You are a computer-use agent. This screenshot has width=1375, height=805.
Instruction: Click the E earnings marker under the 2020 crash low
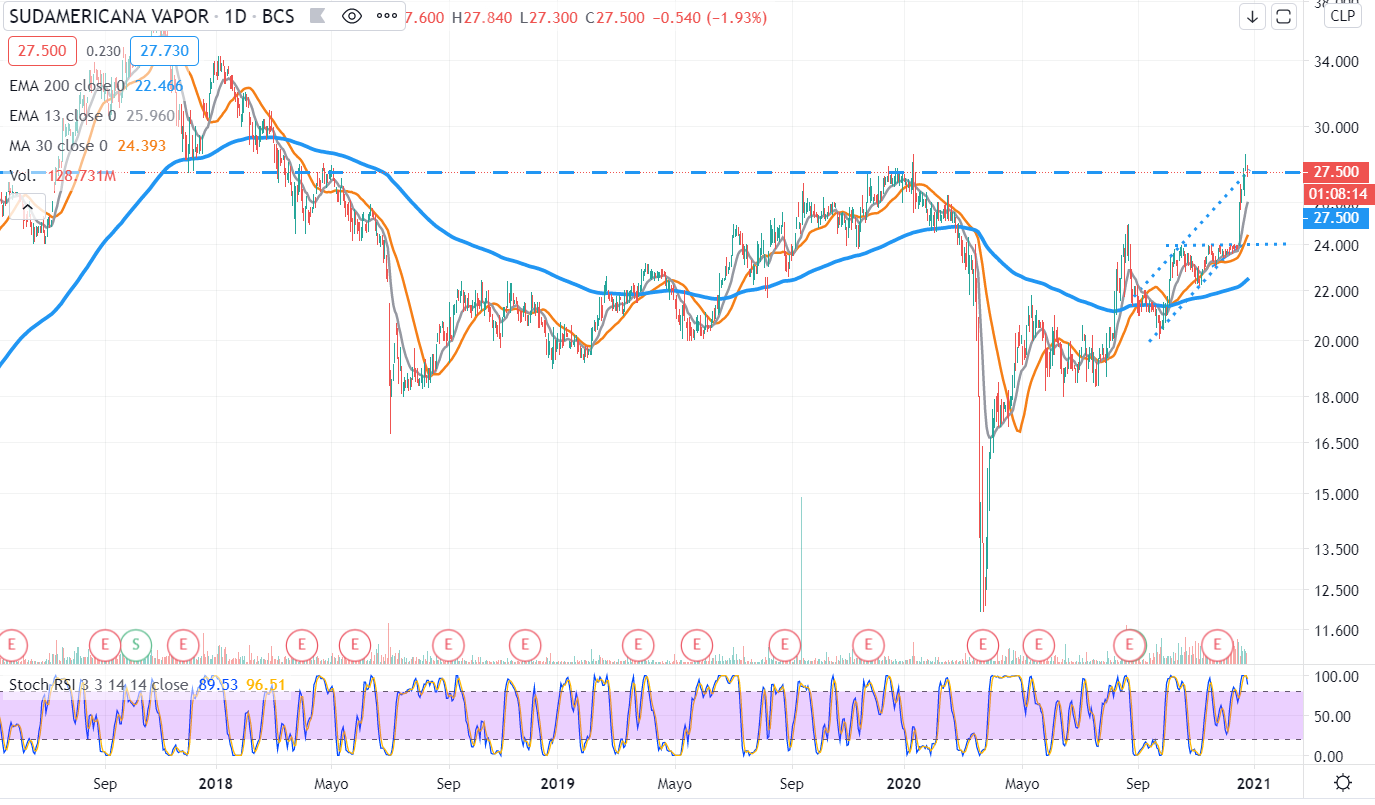tap(984, 644)
